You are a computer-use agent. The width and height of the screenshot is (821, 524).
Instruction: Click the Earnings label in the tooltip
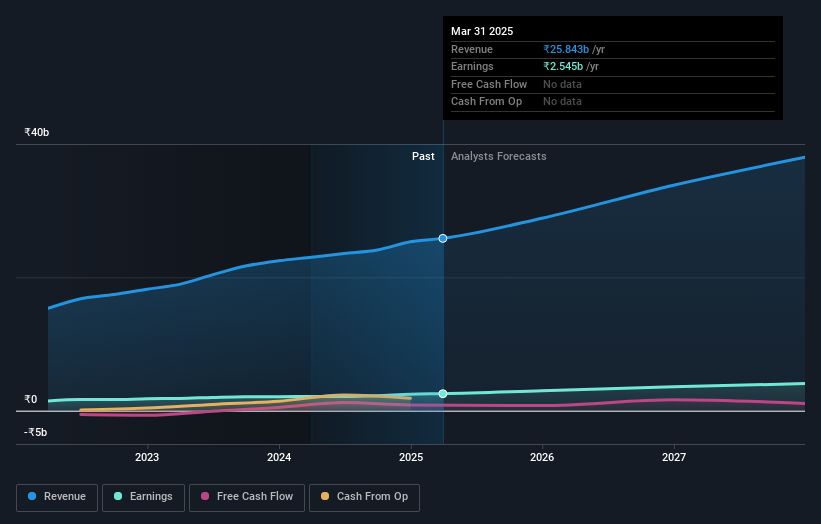tap(472, 66)
